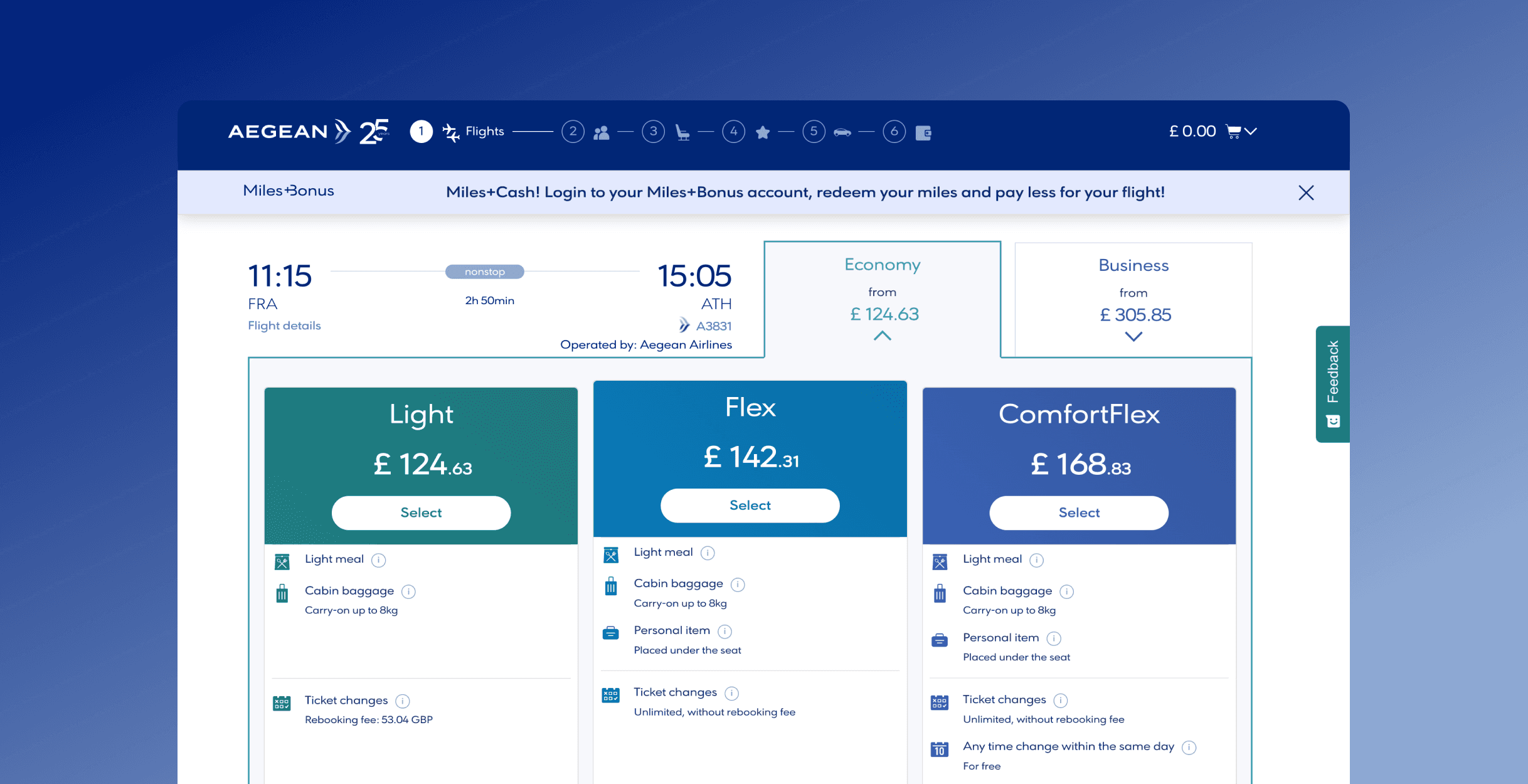Open the Feedback side tab
This screenshot has width=1528, height=784.
[1332, 384]
